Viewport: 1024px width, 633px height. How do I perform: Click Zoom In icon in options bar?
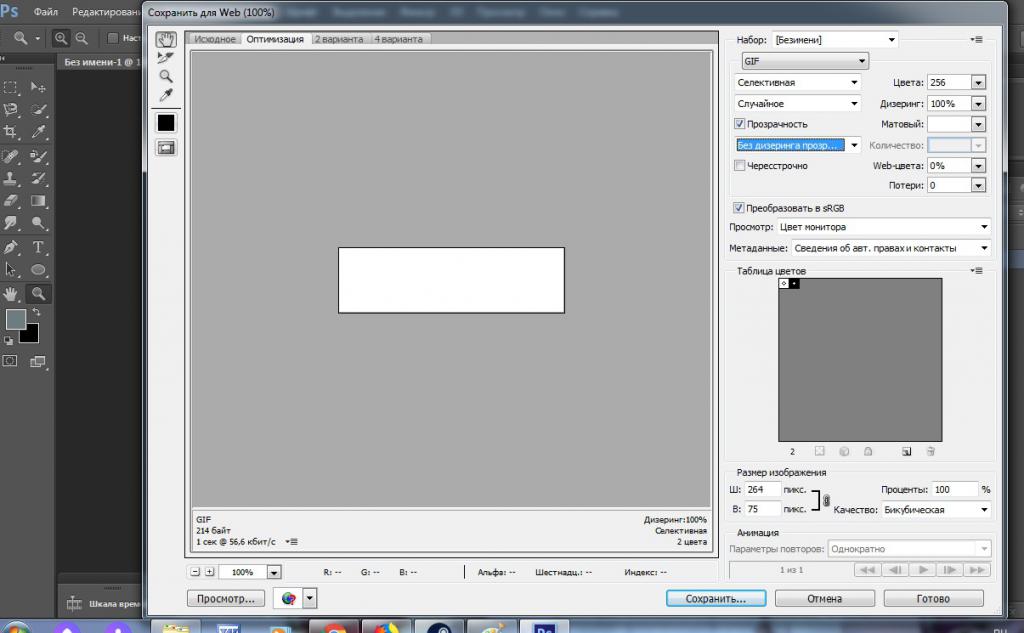click(x=61, y=39)
